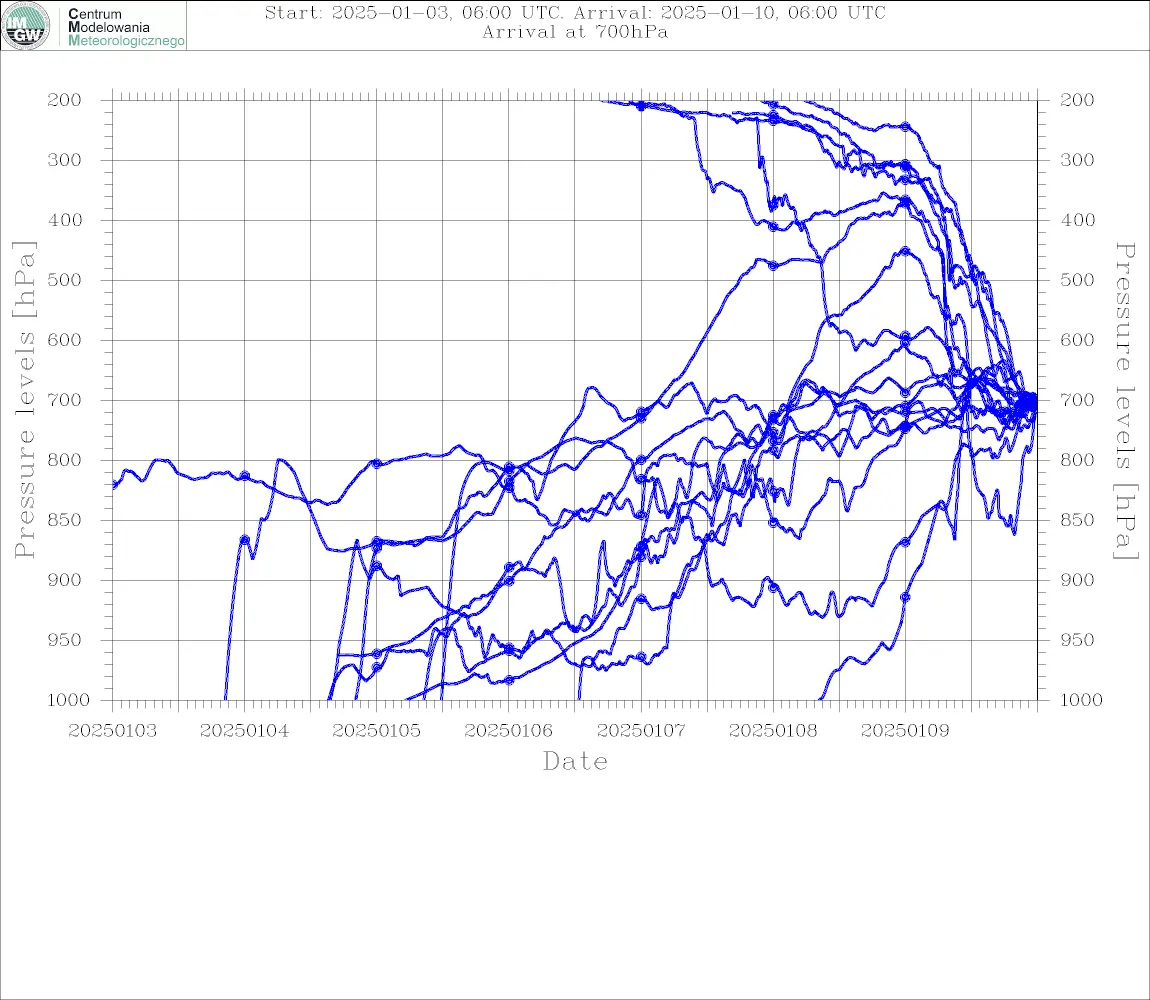The width and height of the screenshot is (1150, 1000).
Task: Click the 20250104 marker near 865 hPa
Action: 245,540
